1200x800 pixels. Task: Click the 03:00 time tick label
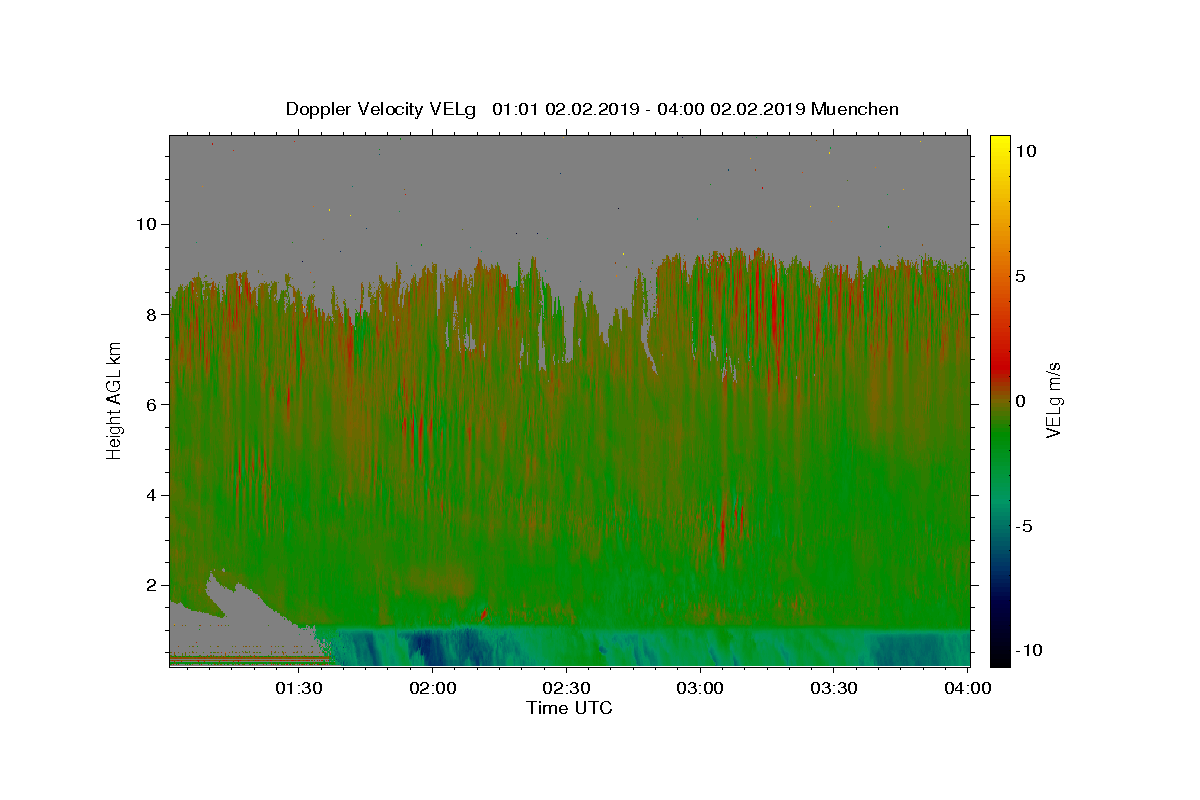pos(700,688)
